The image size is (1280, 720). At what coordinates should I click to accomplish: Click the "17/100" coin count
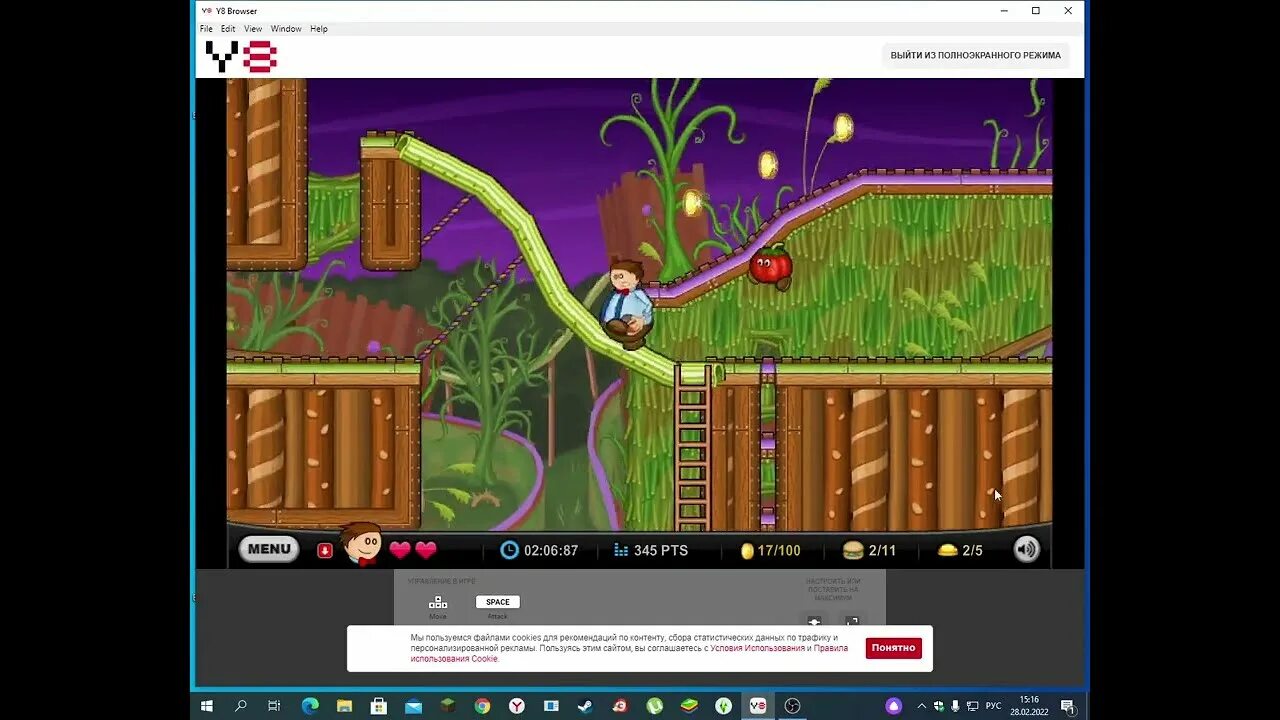(x=779, y=550)
